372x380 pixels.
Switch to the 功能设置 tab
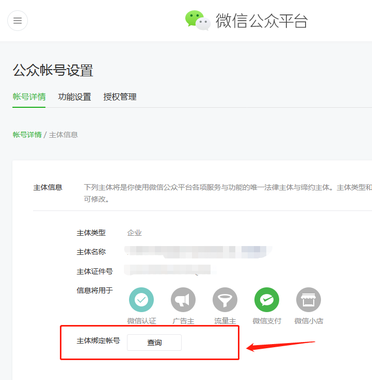pos(74,97)
